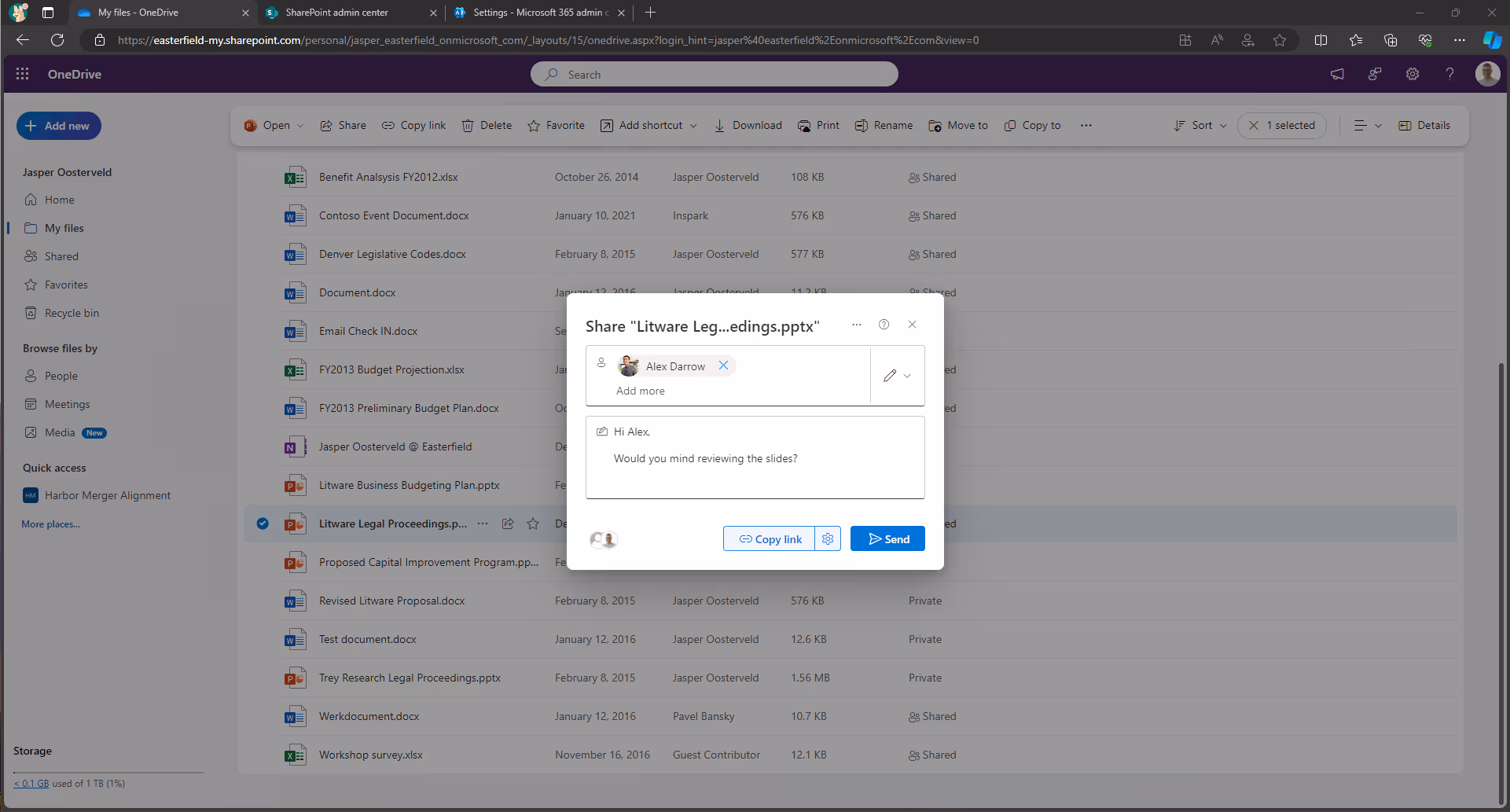Favorite Litware Legal Proceedings with the row star
Screen dimensions: 1510x812
(533, 524)
